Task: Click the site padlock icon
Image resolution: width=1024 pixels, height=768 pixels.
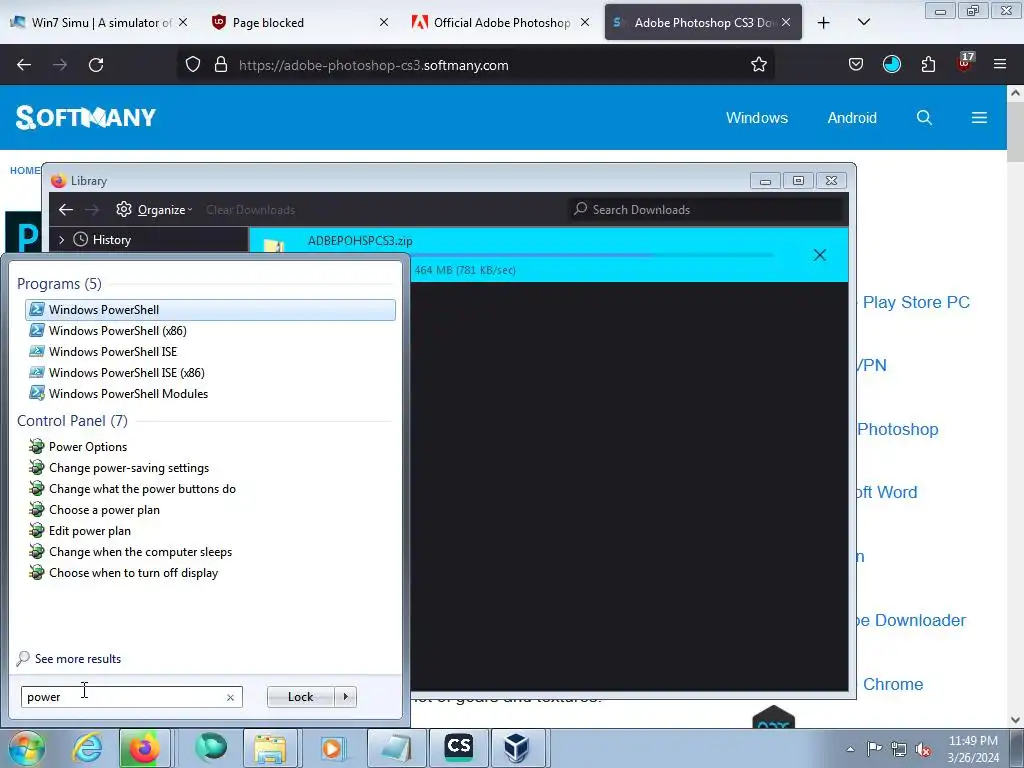Action: 221,65
